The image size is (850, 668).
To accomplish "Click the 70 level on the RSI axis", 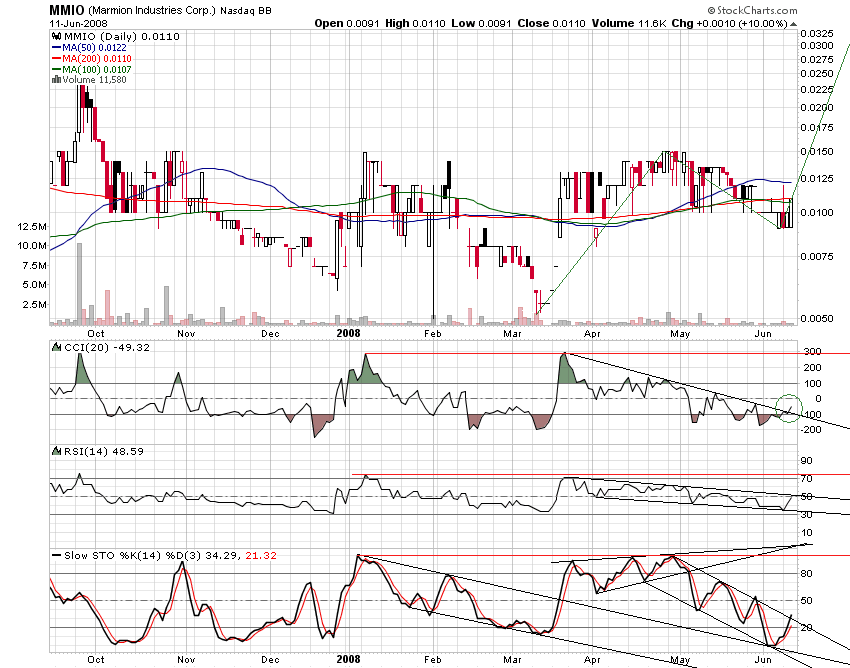I will (x=807, y=479).
